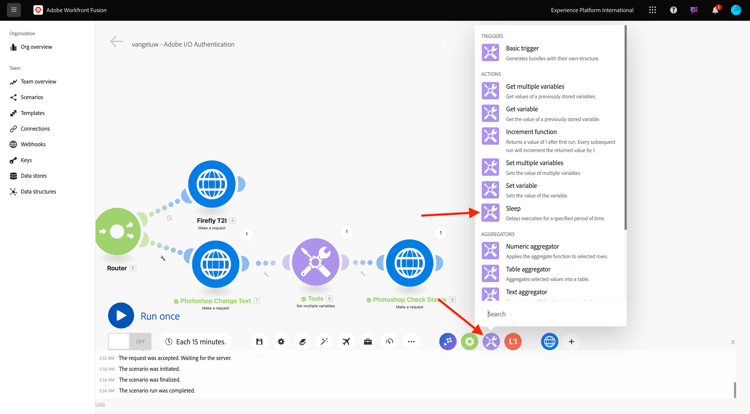750x414 pixels.
Task: Go to Data structures in the sidebar
Action: [x=33, y=192]
